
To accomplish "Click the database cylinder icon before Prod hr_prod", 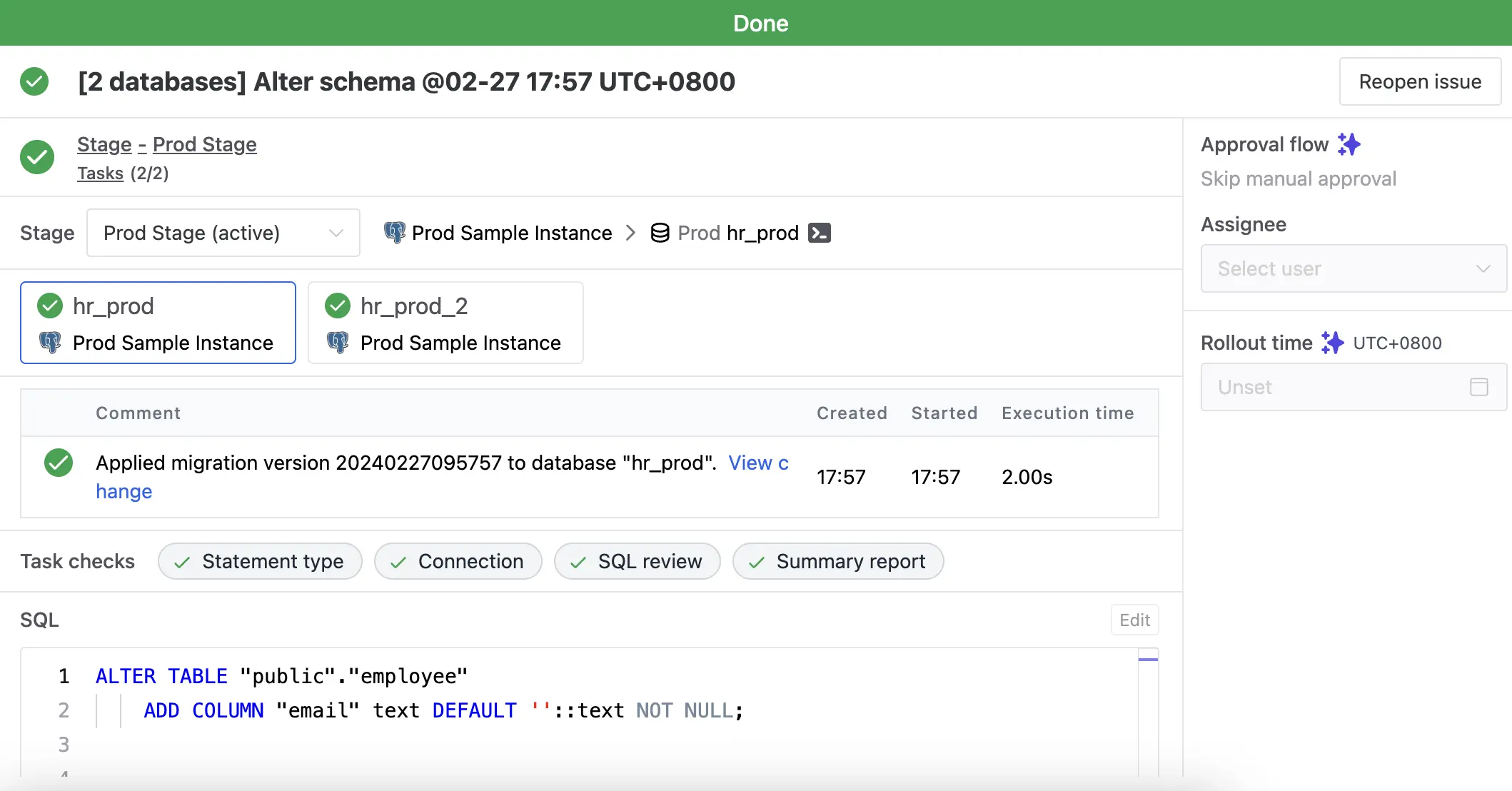I will point(660,233).
